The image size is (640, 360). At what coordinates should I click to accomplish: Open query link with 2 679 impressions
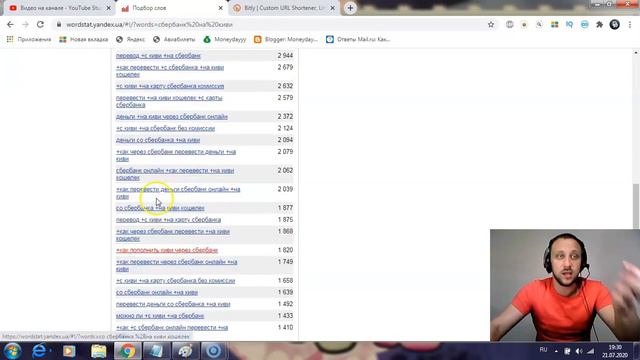coord(170,71)
